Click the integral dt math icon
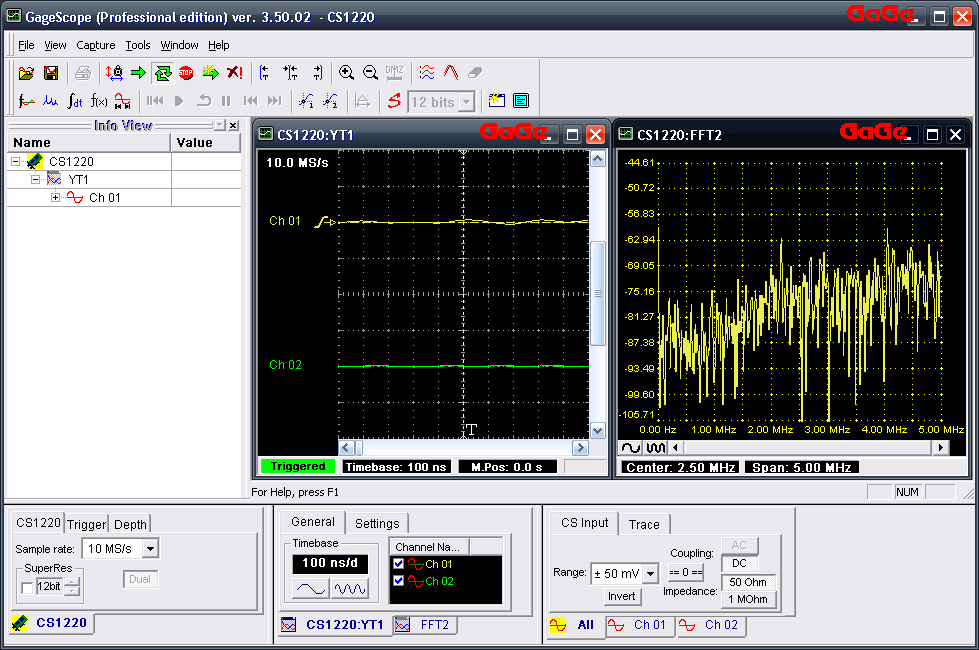The image size is (979, 650). click(x=75, y=101)
